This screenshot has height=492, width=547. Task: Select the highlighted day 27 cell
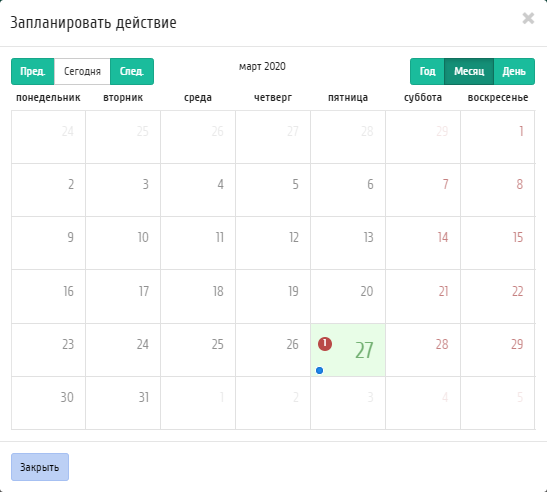click(348, 350)
